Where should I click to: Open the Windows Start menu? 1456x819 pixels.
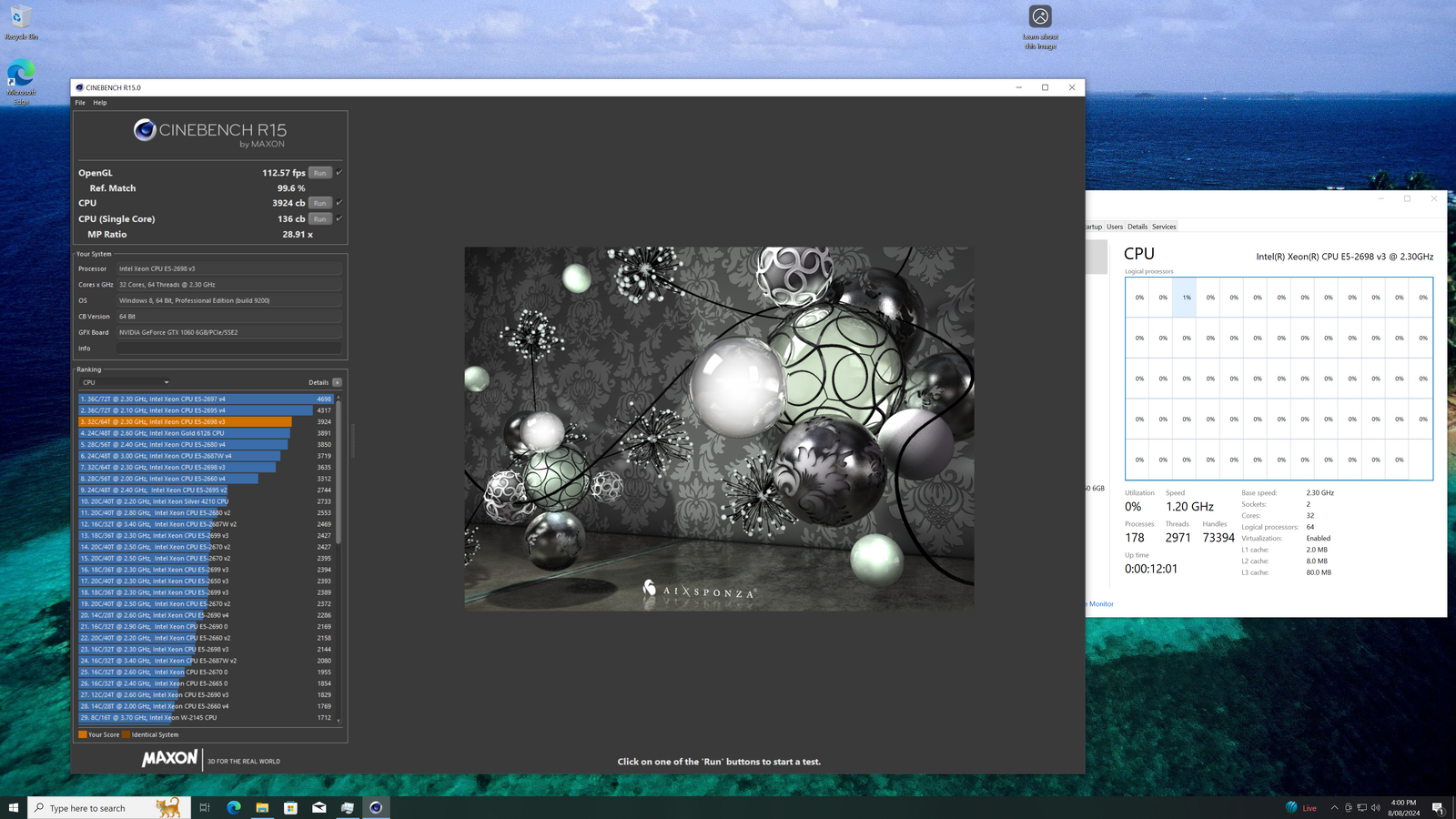pyautogui.click(x=14, y=808)
